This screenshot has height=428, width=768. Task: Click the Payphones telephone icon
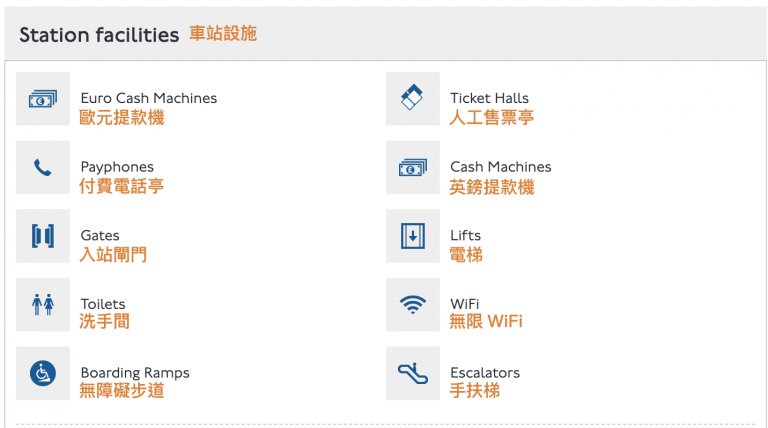pyautogui.click(x=43, y=168)
